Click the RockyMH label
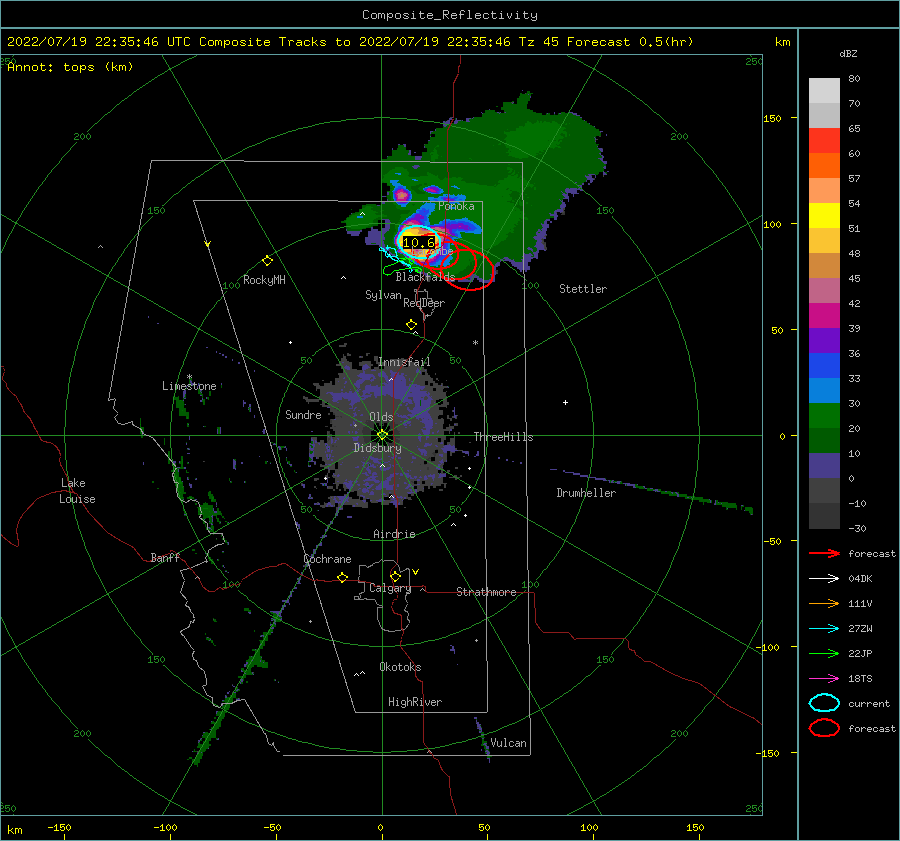This screenshot has width=900, height=841. pos(264,280)
